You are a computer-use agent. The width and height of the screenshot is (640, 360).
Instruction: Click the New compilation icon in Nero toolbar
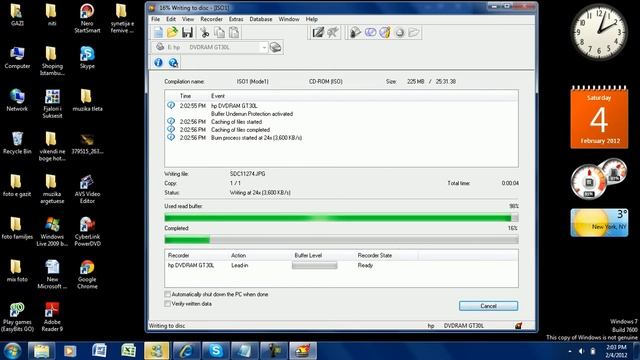[x=158, y=32]
